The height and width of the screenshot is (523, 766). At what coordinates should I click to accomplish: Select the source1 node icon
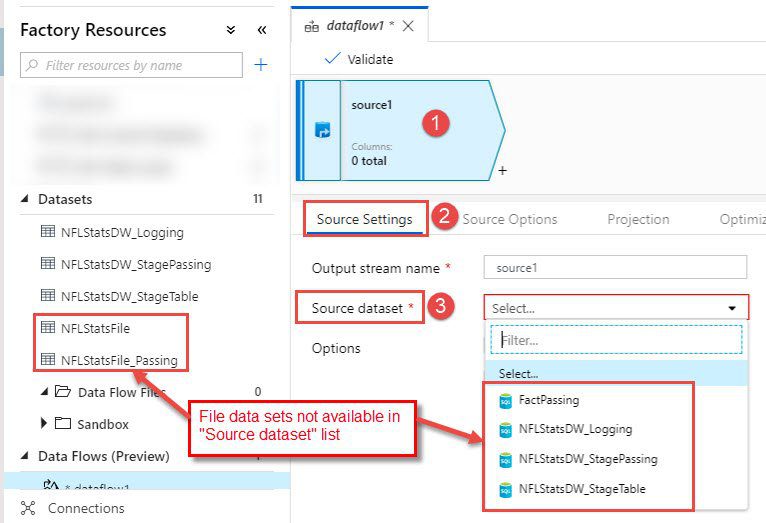click(322, 130)
